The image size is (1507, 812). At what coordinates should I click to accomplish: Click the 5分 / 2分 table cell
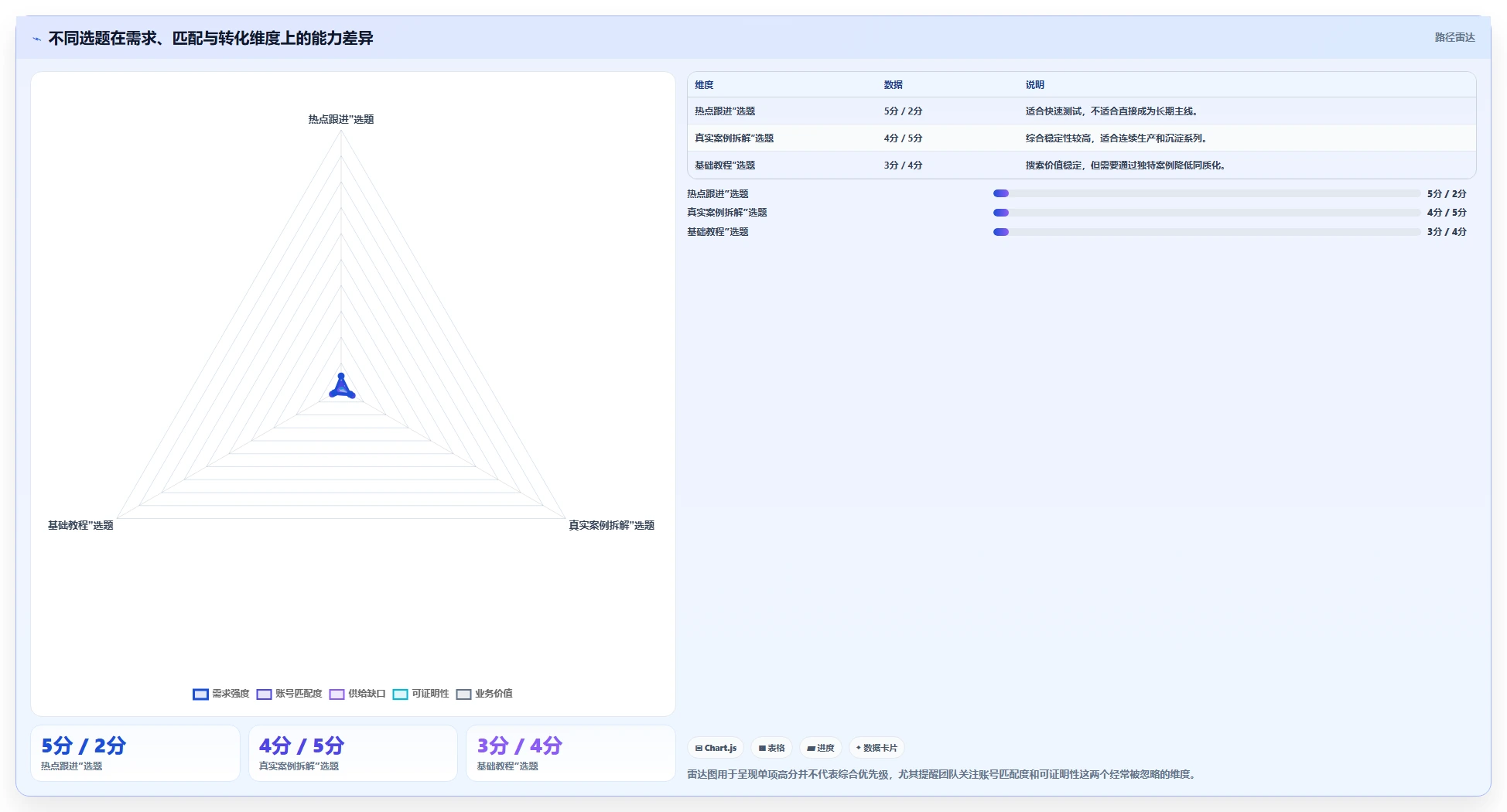(x=903, y=111)
